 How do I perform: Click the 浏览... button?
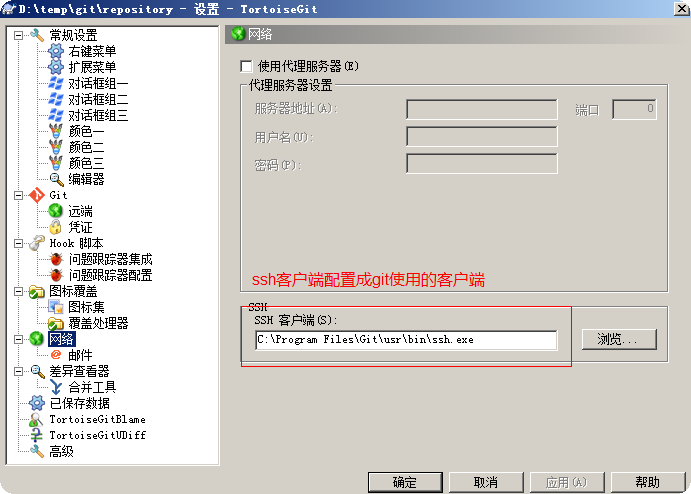click(619, 339)
